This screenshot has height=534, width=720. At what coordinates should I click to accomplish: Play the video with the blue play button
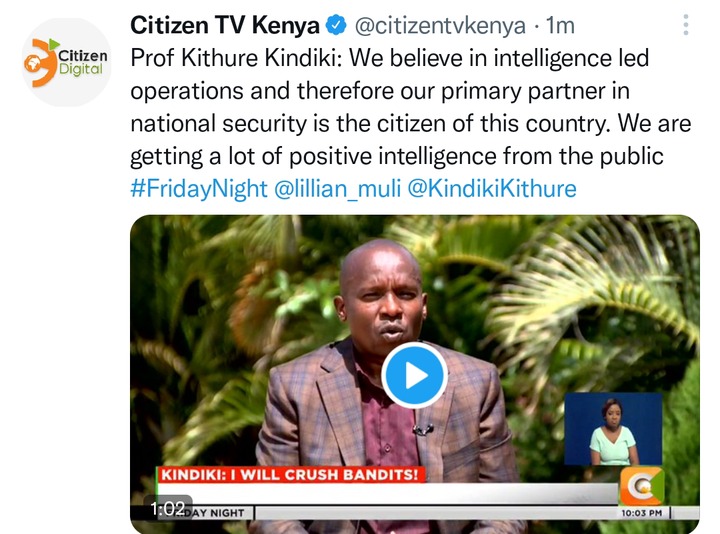pos(414,375)
